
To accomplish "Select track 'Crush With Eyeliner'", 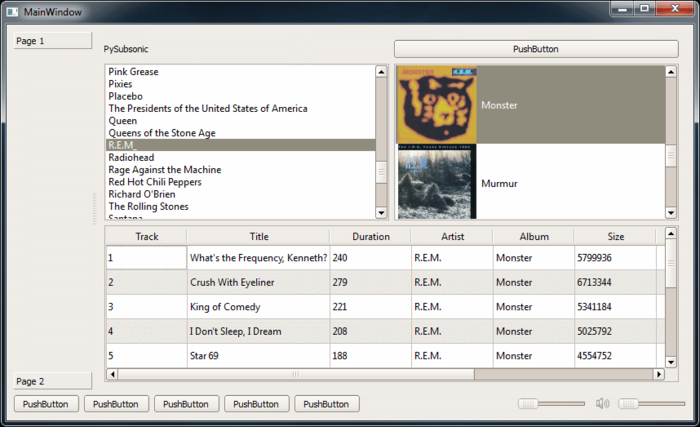I will pyautogui.click(x=258, y=282).
